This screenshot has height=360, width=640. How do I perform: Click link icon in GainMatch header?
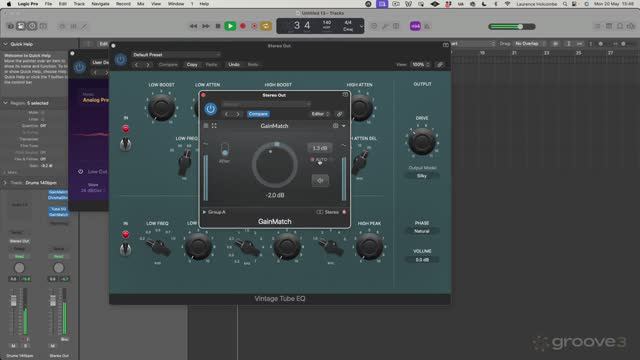tap(339, 114)
